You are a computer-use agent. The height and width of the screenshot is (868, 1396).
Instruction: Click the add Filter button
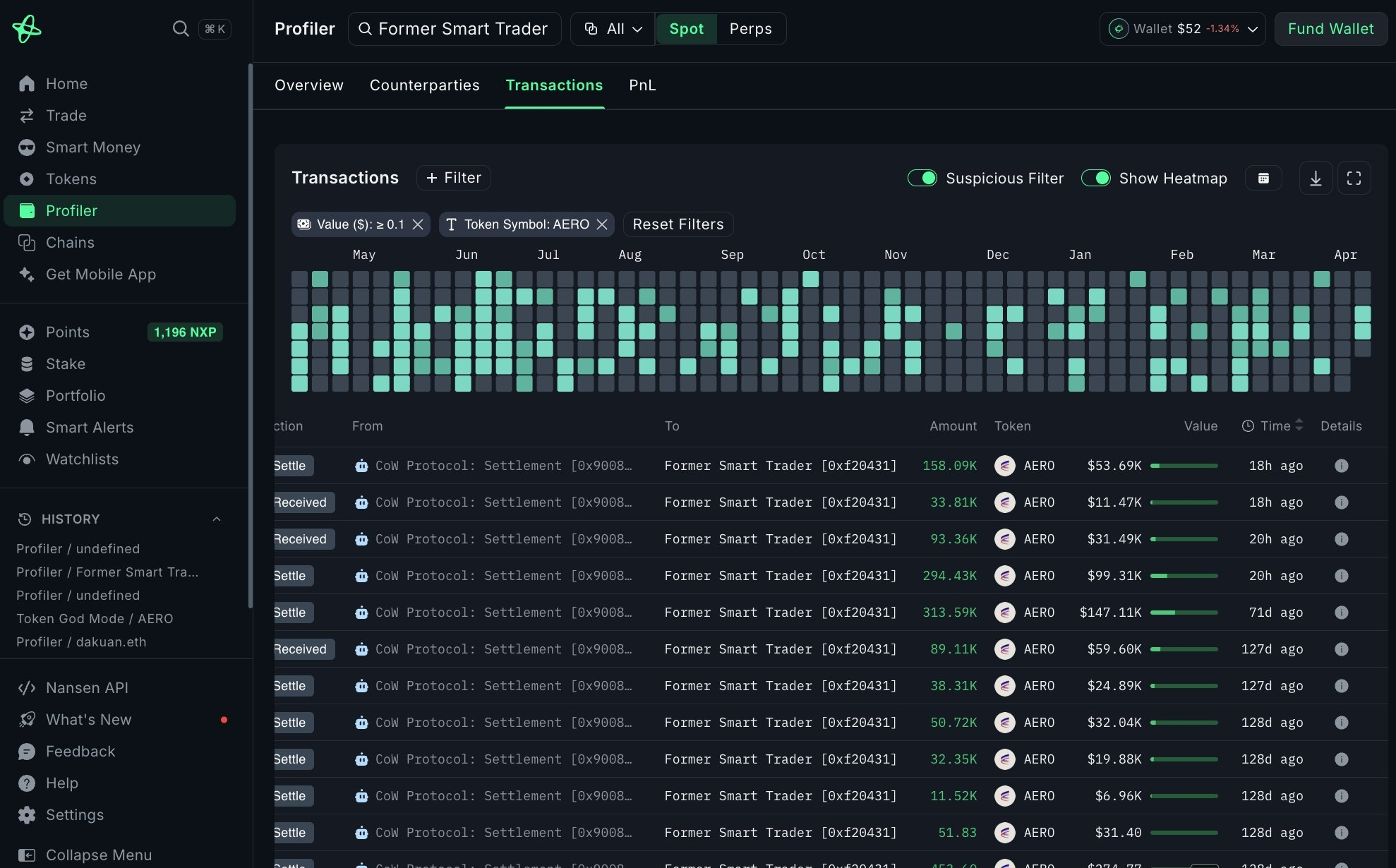click(x=454, y=178)
